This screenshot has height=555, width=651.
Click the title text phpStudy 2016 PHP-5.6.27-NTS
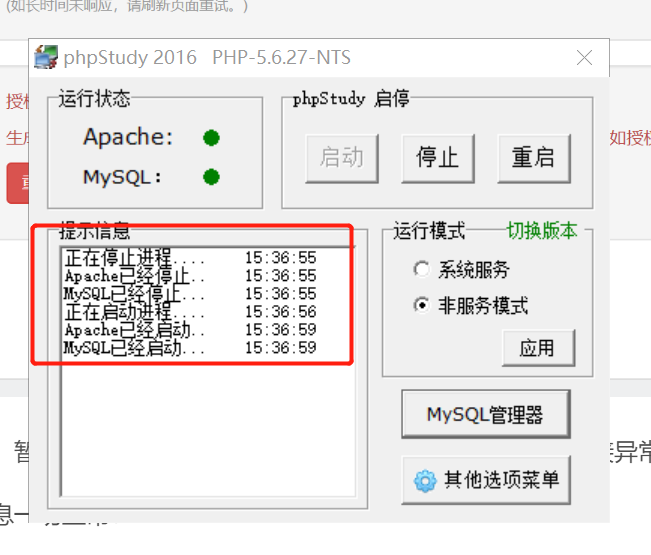(207, 57)
